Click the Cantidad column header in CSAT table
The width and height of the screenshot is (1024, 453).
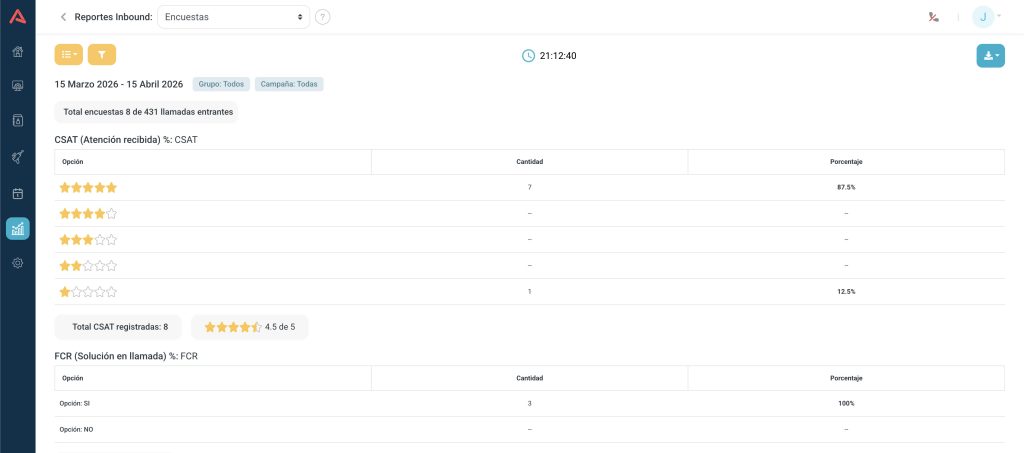click(x=529, y=162)
